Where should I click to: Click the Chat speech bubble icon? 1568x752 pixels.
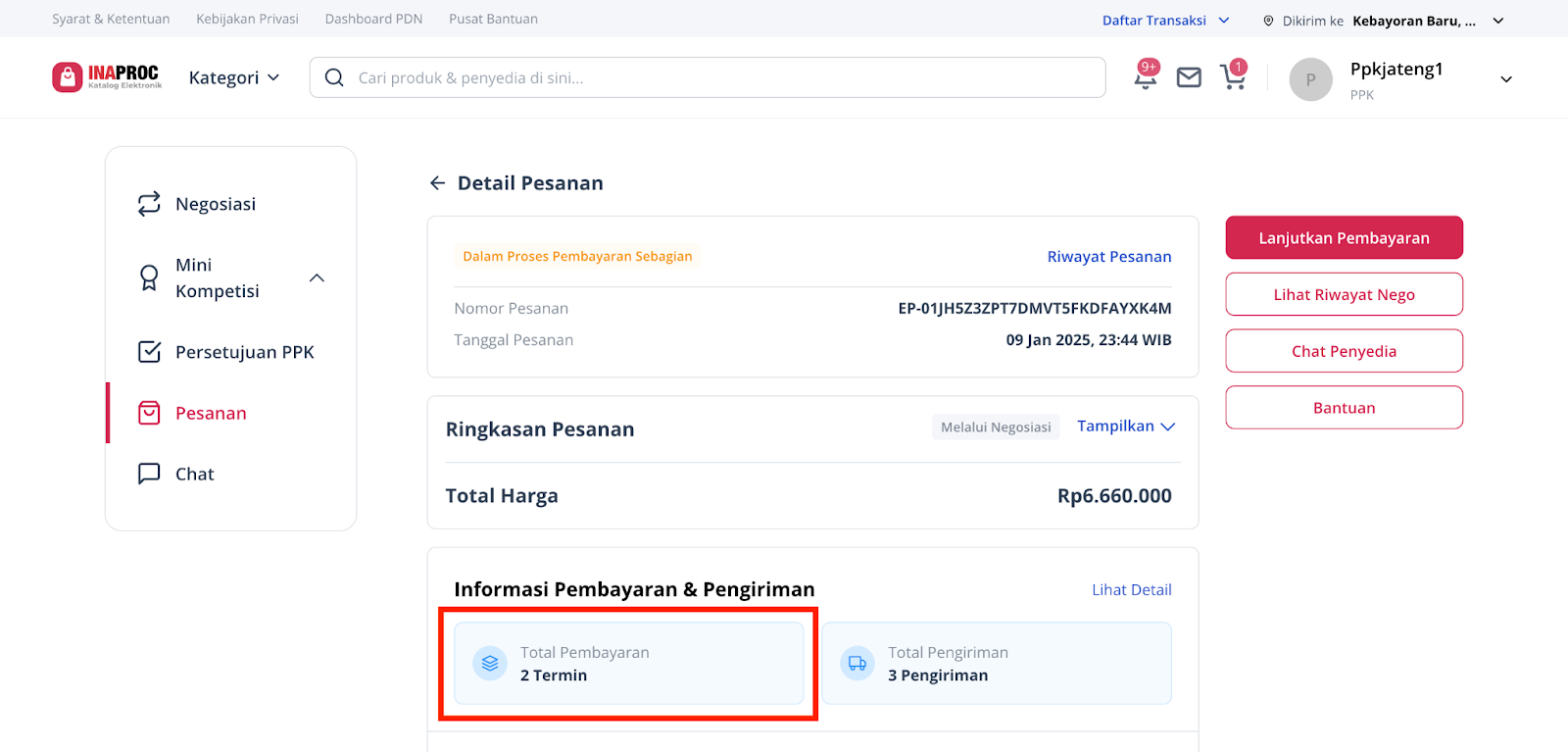[x=149, y=474]
